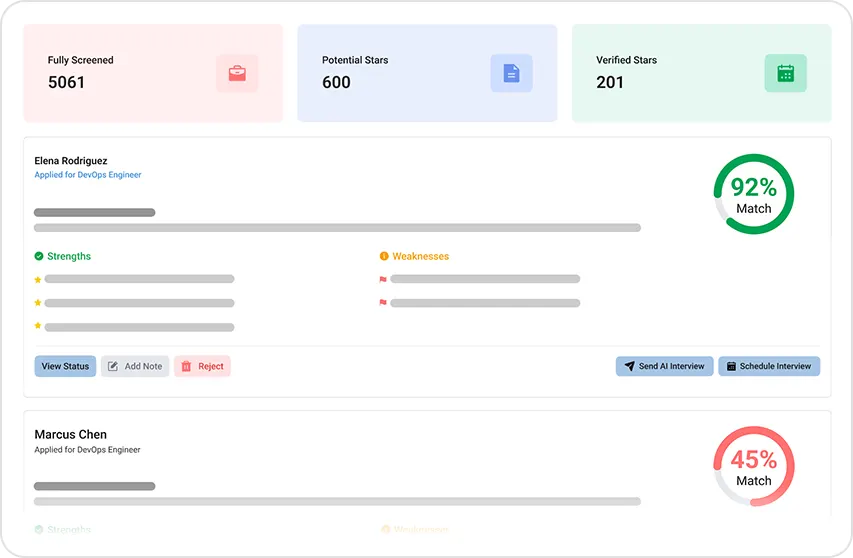Open View Status for Elena Rodriguez
This screenshot has height=558, width=853.
[65, 366]
